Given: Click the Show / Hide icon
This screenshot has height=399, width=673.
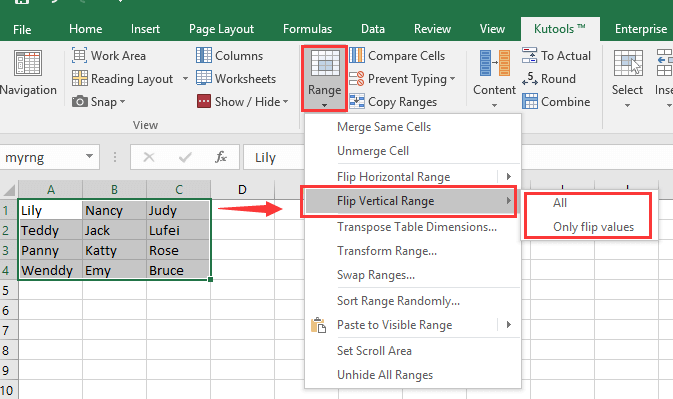Looking at the screenshot, I should click(x=204, y=102).
